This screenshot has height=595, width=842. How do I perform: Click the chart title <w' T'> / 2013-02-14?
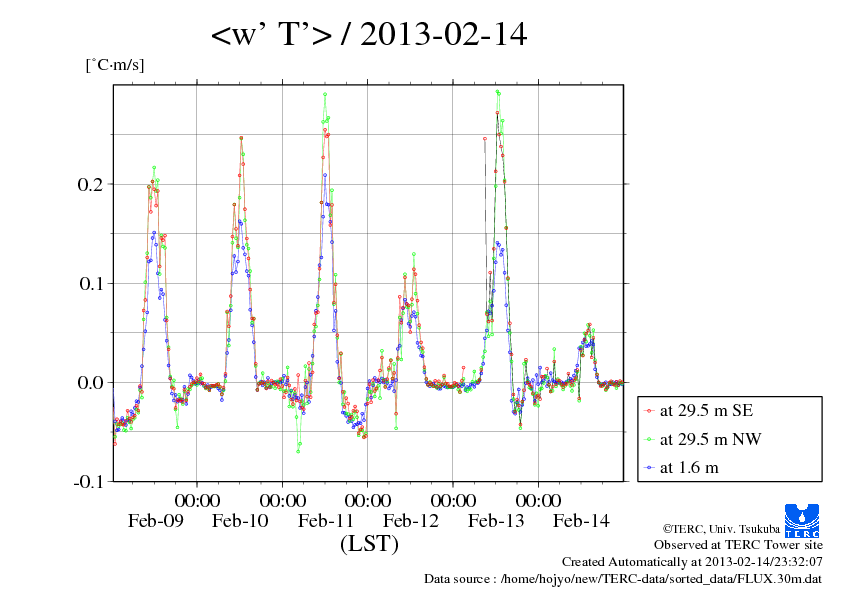[x=369, y=36]
